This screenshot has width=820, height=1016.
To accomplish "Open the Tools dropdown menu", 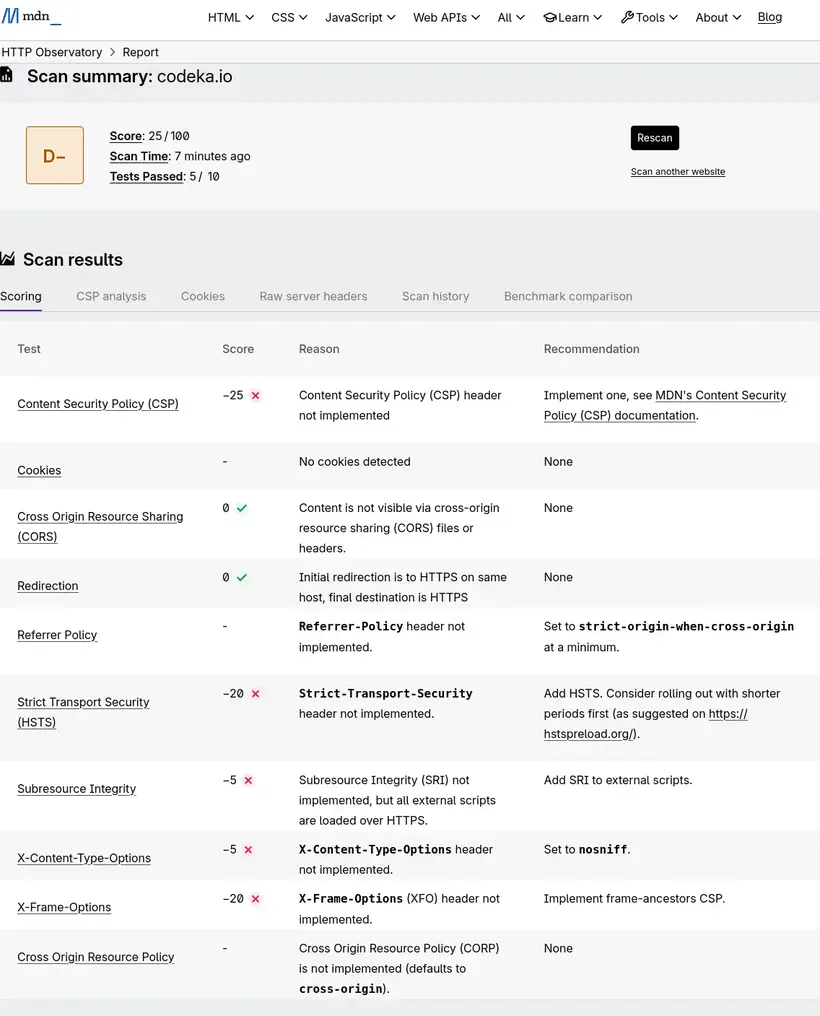I will tap(649, 17).
